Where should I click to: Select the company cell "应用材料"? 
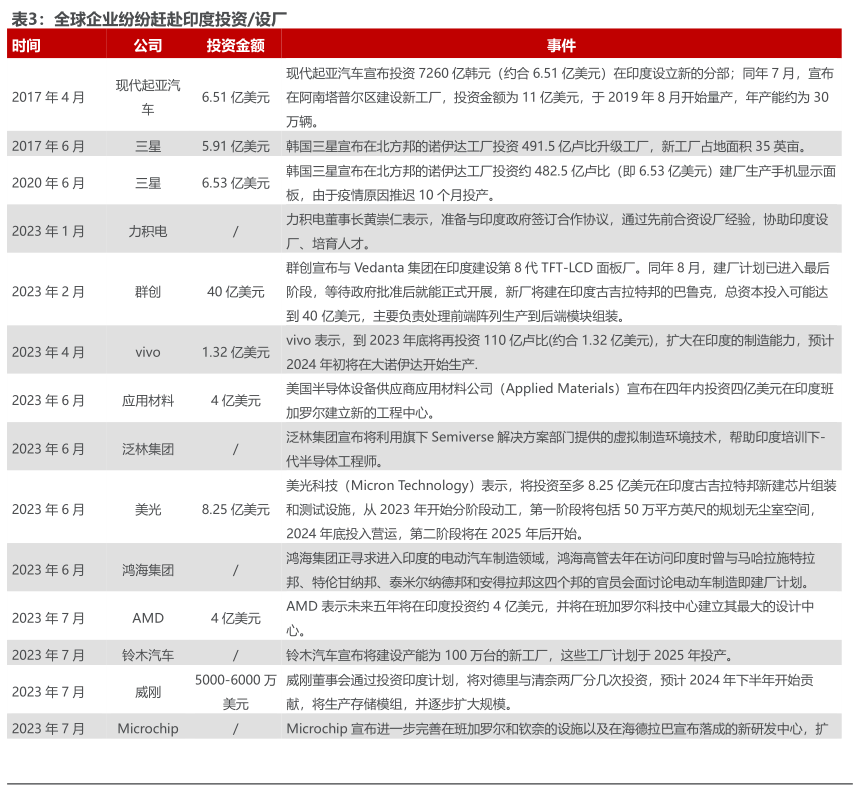(x=148, y=400)
